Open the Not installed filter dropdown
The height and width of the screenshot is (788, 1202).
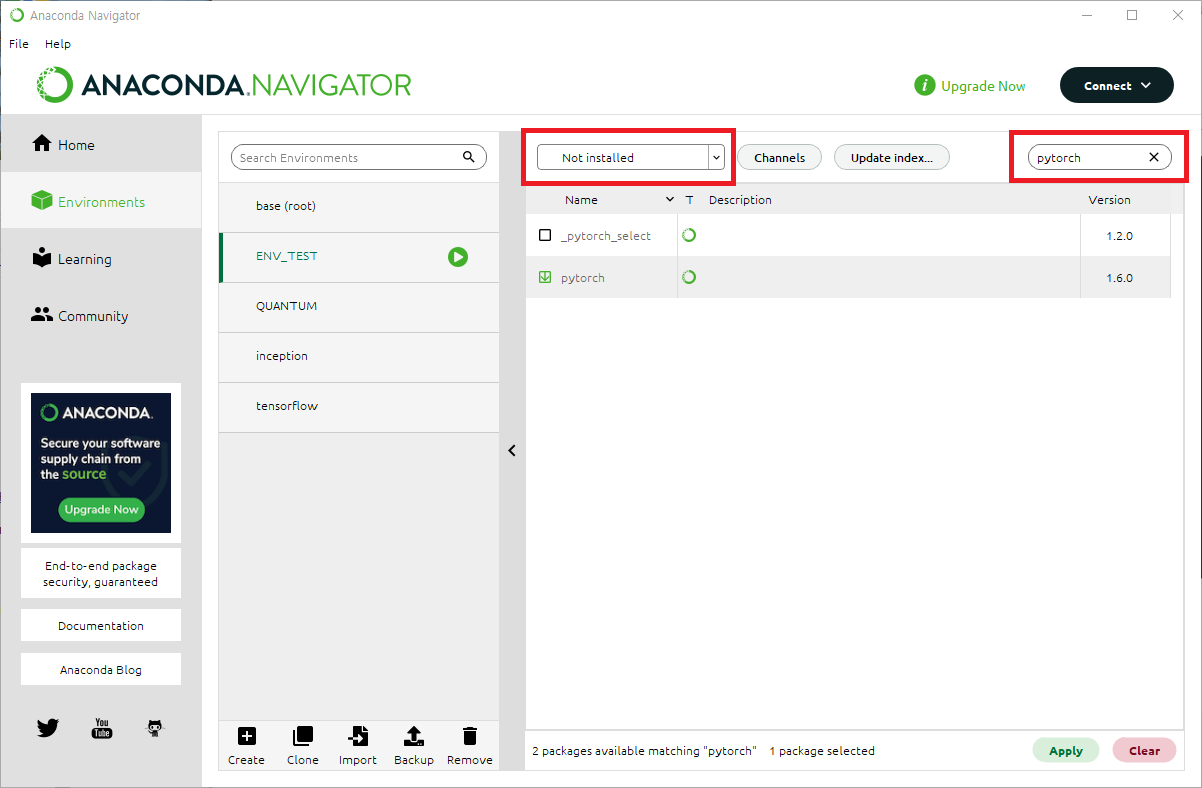pos(630,158)
